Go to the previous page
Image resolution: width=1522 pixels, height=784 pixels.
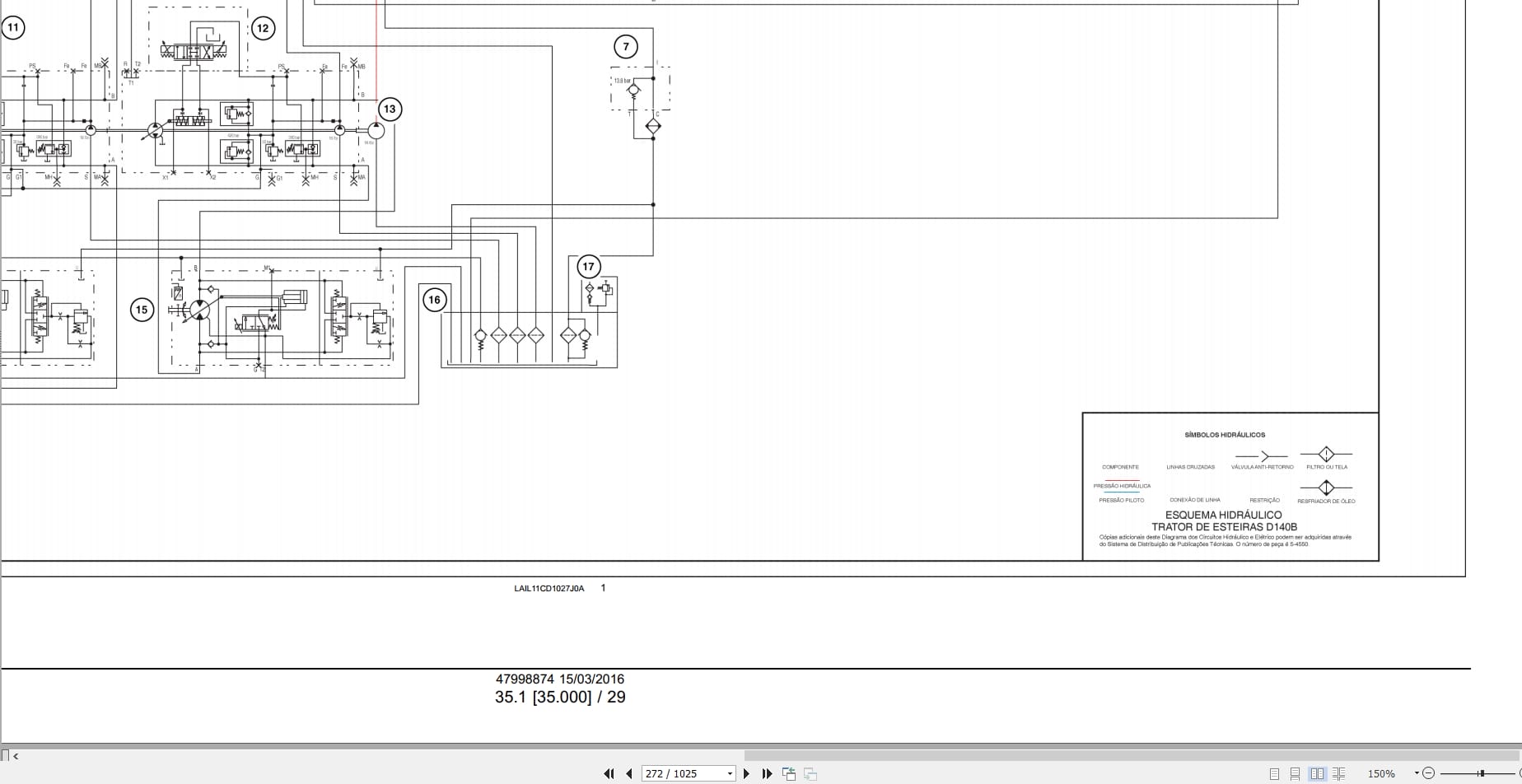click(629, 773)
